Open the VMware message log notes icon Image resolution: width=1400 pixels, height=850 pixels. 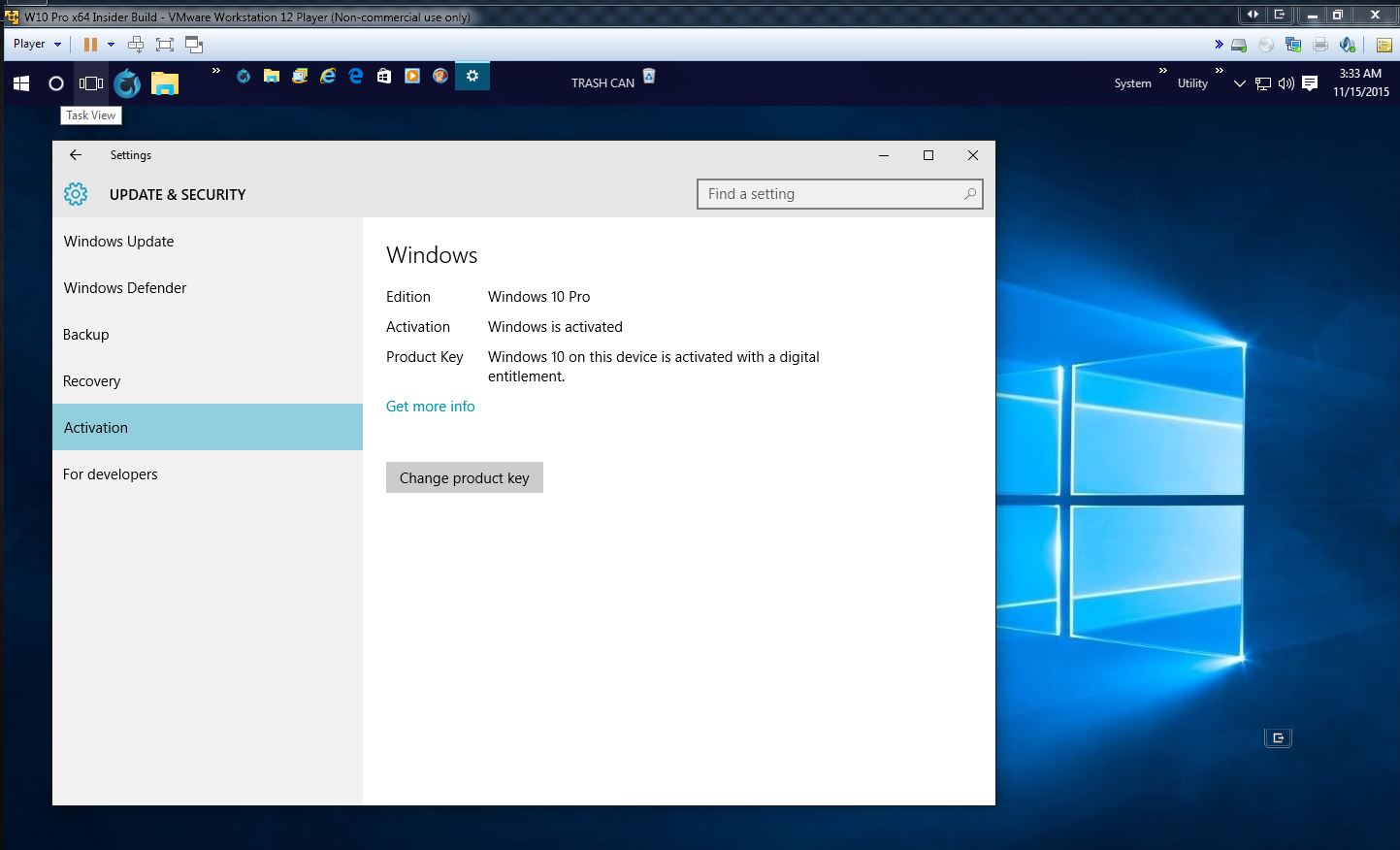click(1384, 45)
